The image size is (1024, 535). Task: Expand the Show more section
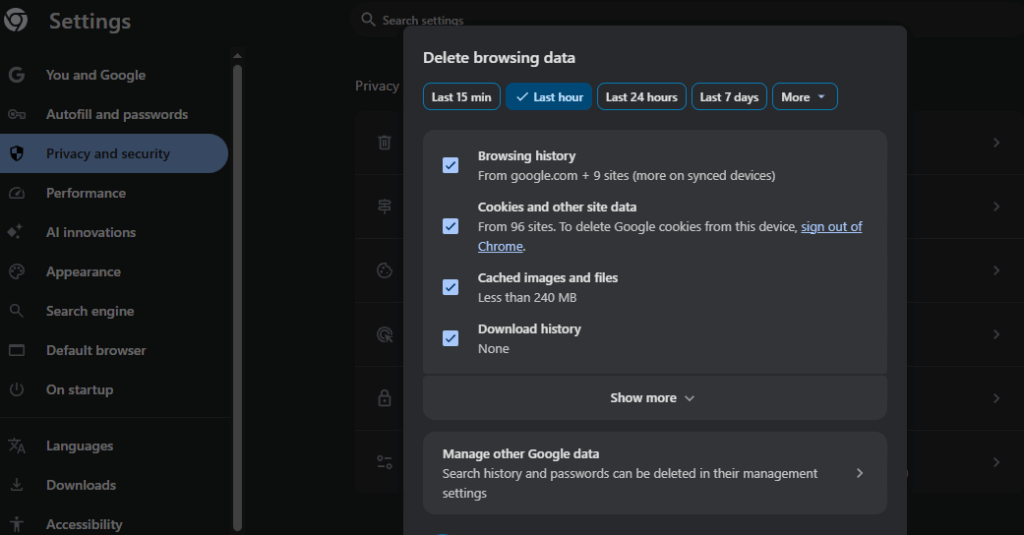[x=654, y=398]
